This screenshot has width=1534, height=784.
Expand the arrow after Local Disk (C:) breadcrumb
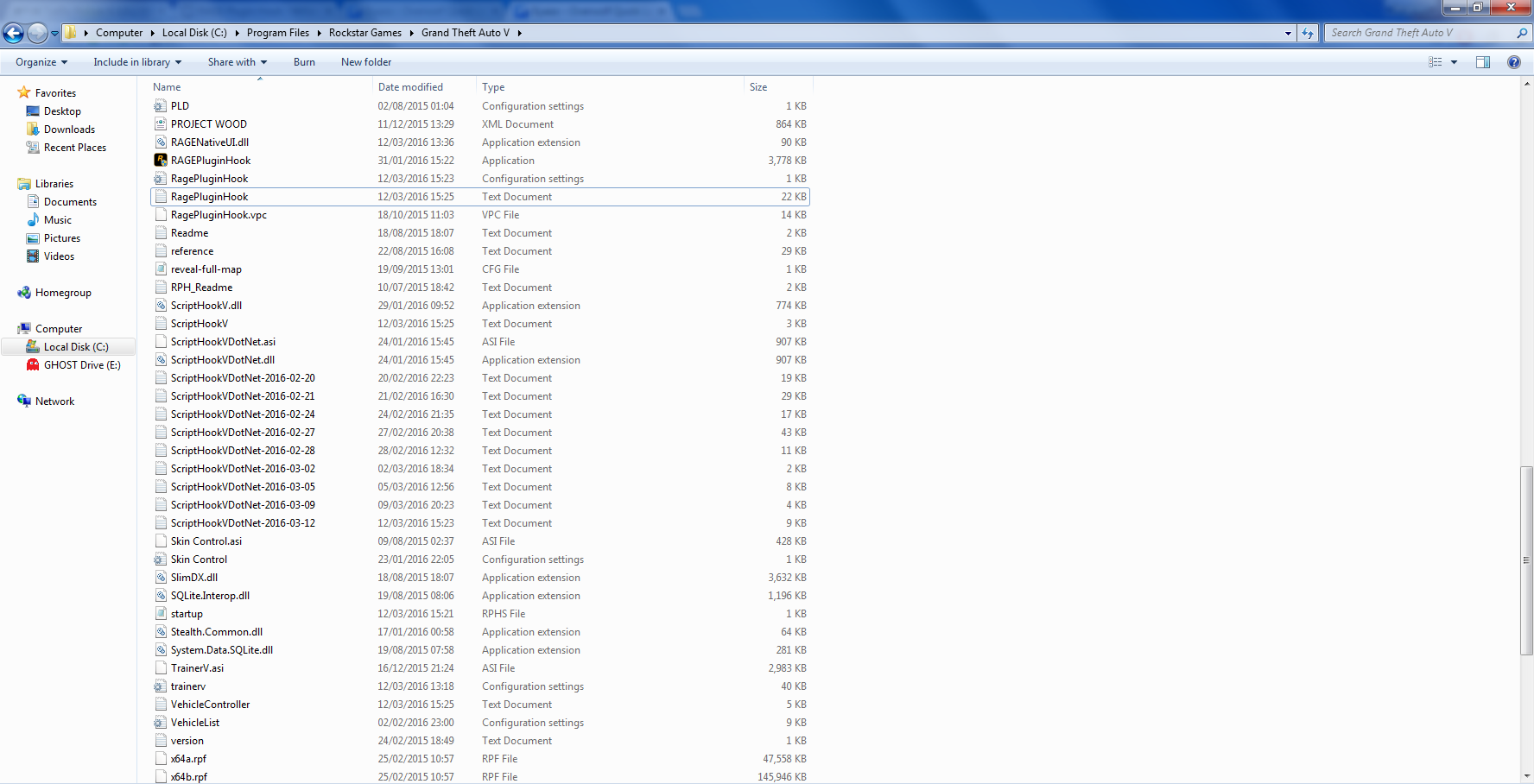[x=237, y=33]
